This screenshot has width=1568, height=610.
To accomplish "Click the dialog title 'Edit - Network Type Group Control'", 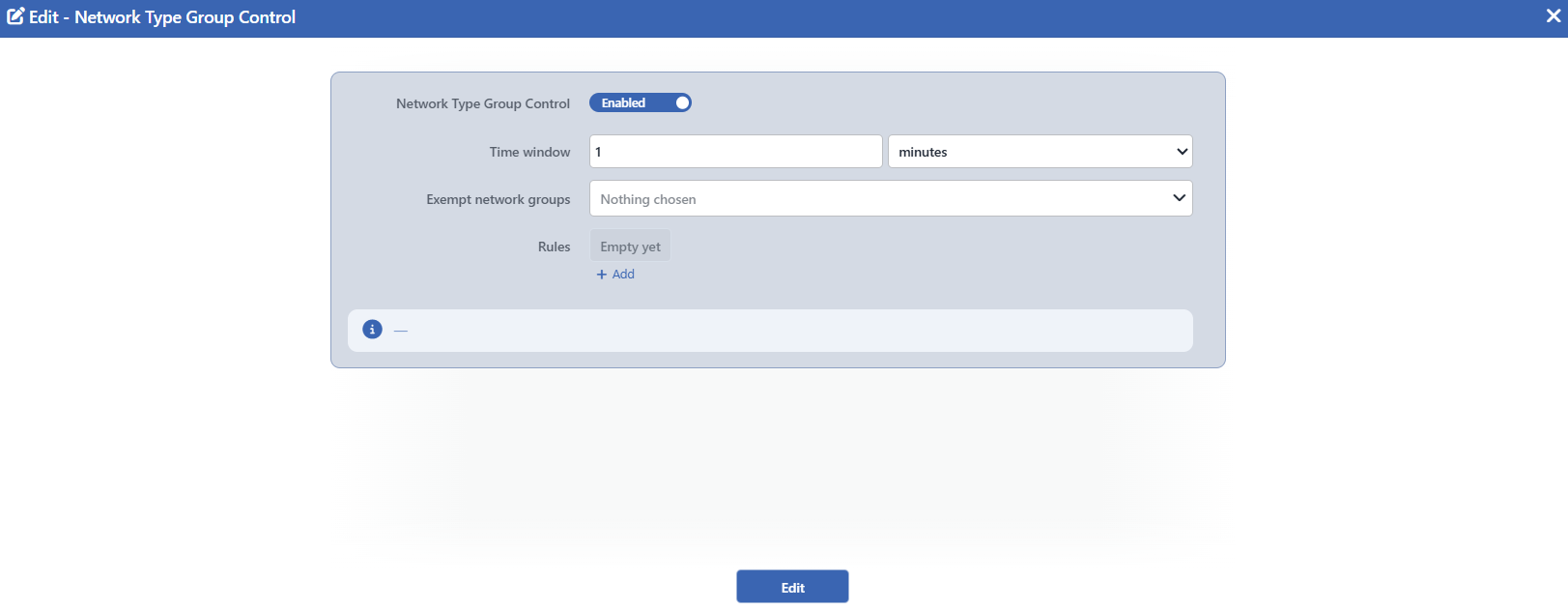I will 162,17.
